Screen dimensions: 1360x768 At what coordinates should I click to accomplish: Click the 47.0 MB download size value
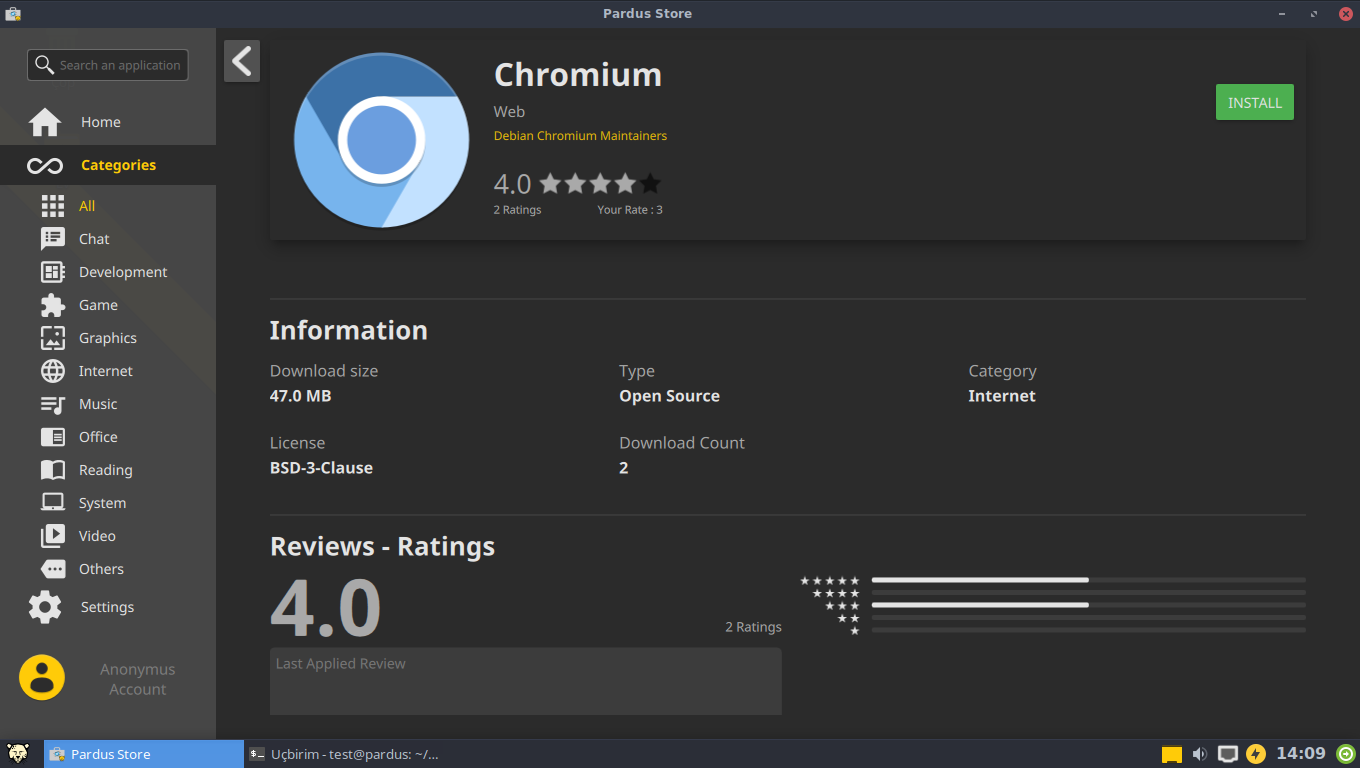(x=300, y=396)
